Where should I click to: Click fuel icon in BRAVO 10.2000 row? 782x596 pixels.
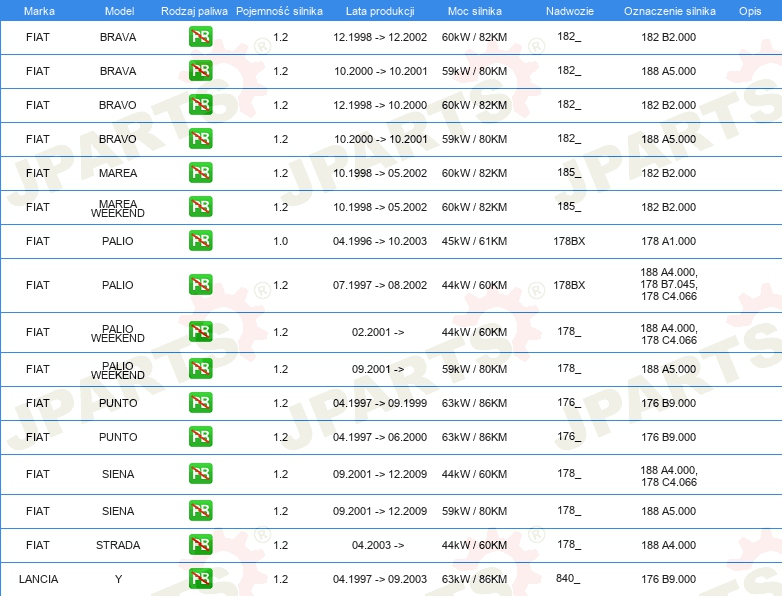[x=200, y=139]
